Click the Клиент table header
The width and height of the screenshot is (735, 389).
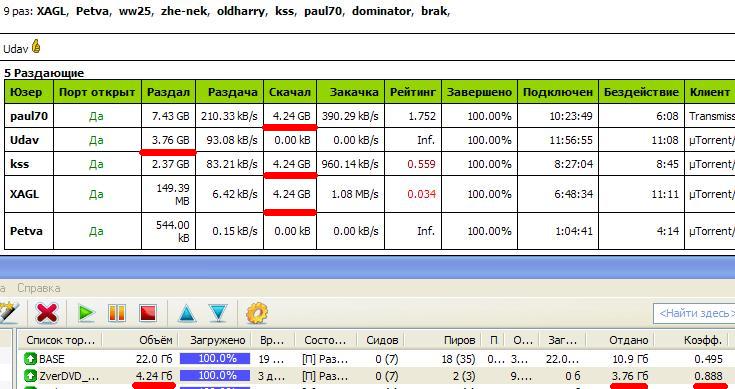(710, 92)
